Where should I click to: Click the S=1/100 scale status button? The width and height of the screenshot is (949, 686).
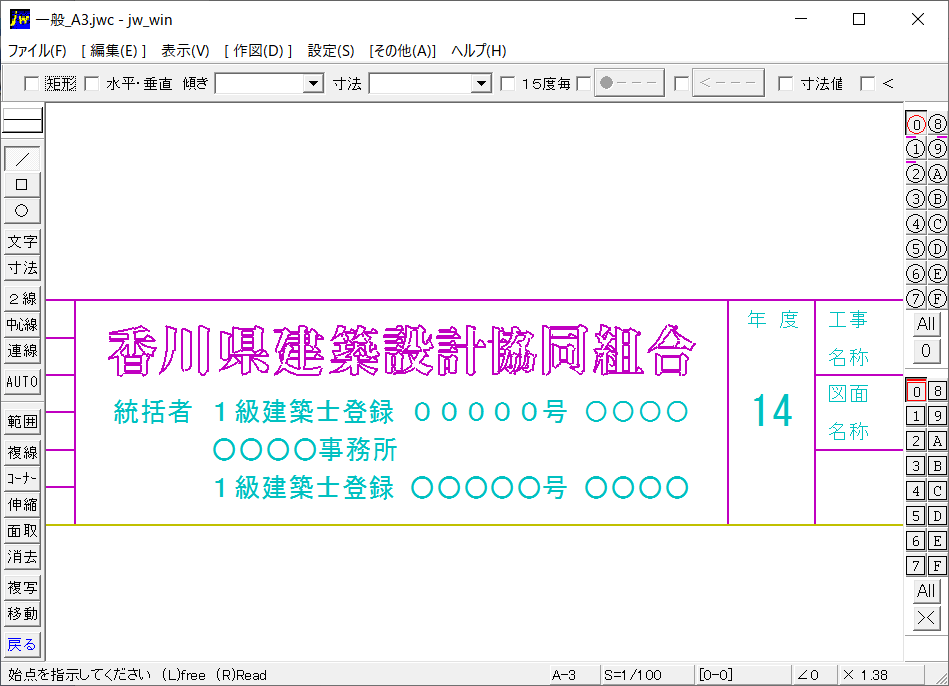647,674
